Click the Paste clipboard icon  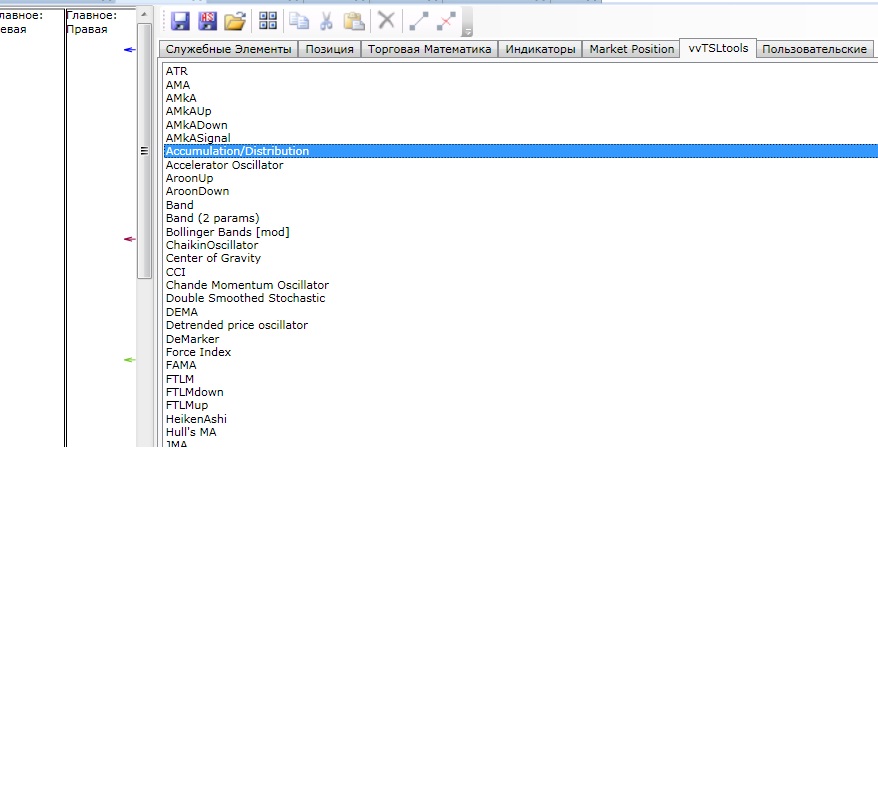(x=354, y=21)
